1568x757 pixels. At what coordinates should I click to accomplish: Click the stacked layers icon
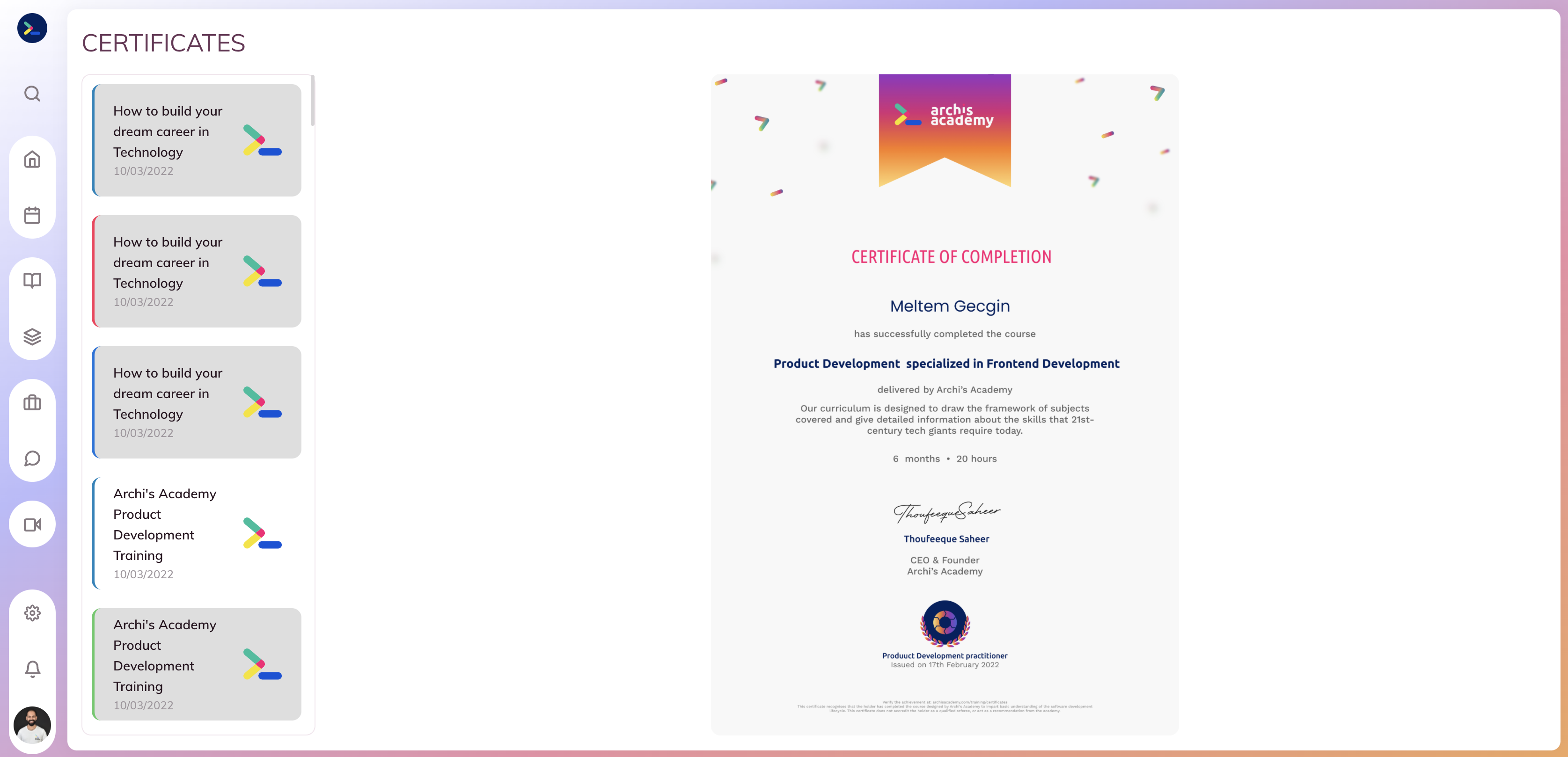(32, 336)
